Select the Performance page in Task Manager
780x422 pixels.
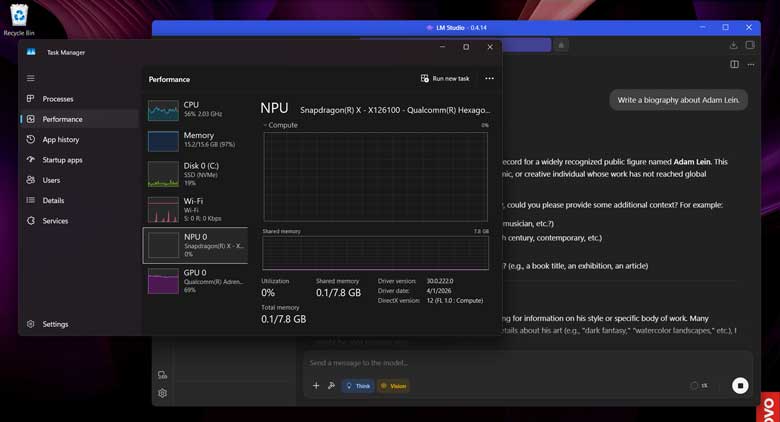80,119
